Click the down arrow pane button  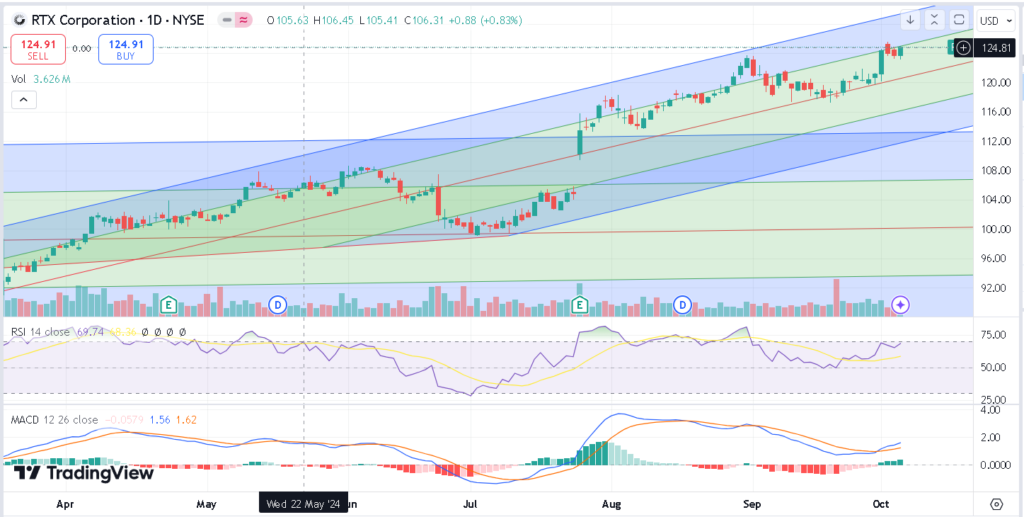click(x=910, y=20)
